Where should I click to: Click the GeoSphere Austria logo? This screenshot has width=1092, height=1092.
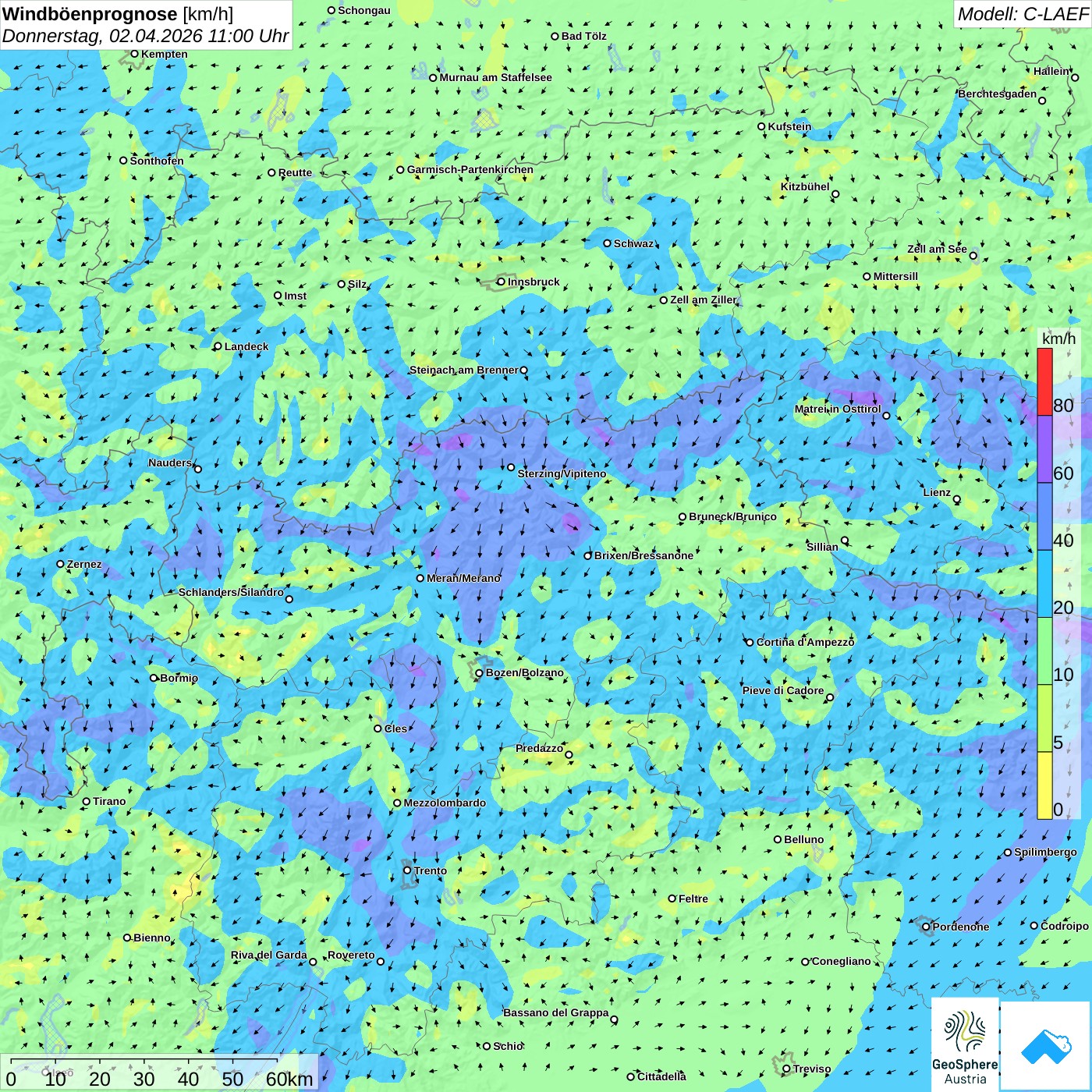965,1044
